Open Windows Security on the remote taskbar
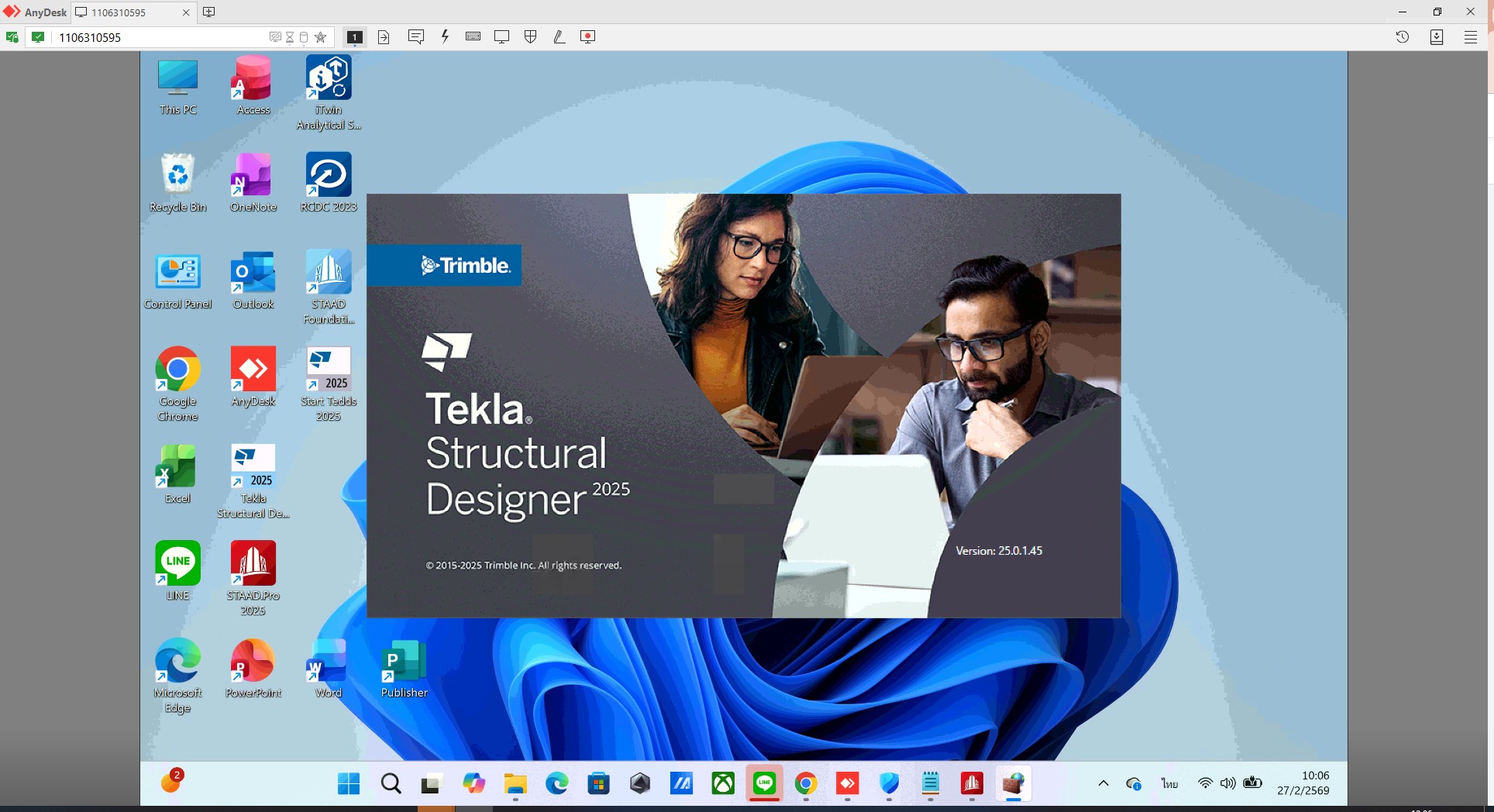Image resolution: width=1494 pixels, height=812 pixels. coord(889,784)
